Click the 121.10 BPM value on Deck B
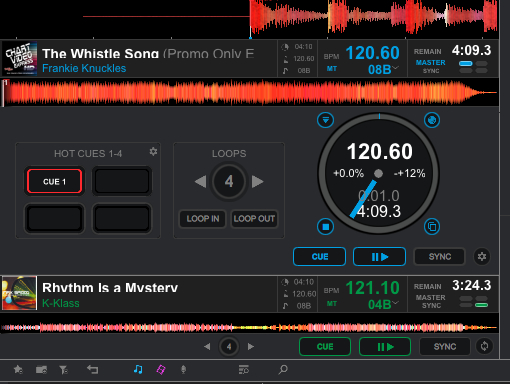Image resolution: width=510 pixels, height=384 pixels. (x=372, y=288)
